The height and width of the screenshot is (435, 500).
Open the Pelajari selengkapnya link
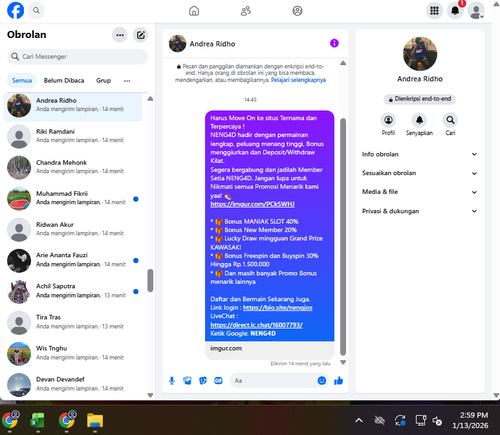(298, 80)
